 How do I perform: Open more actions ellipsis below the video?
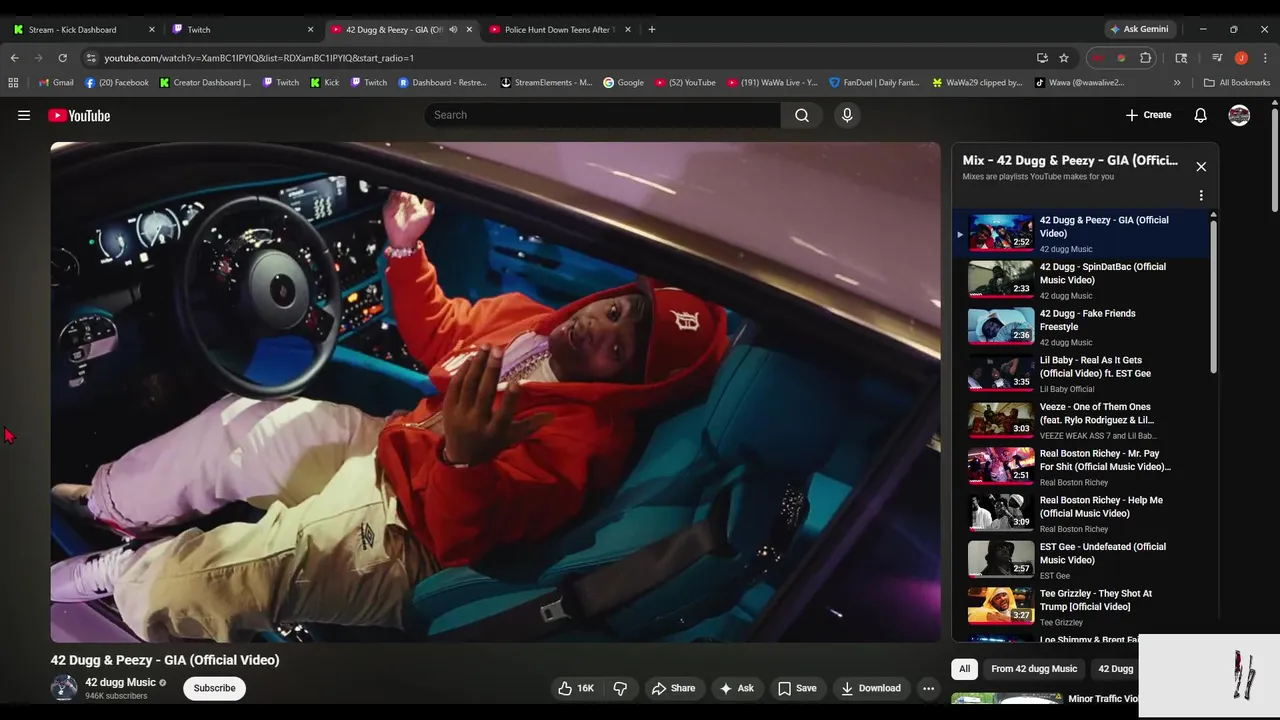click(928, 688)
